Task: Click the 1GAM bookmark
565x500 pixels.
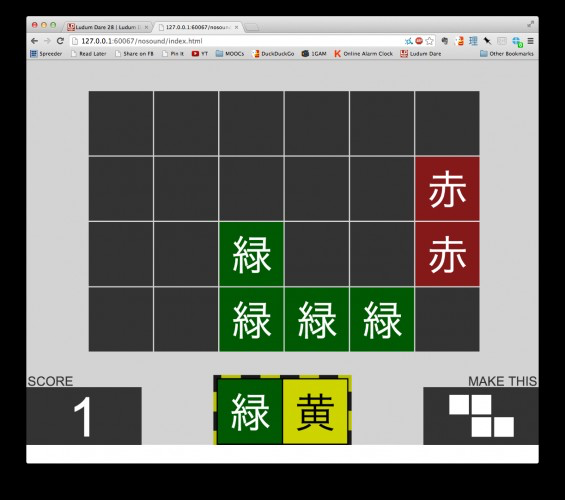Action: coord(314,54)
